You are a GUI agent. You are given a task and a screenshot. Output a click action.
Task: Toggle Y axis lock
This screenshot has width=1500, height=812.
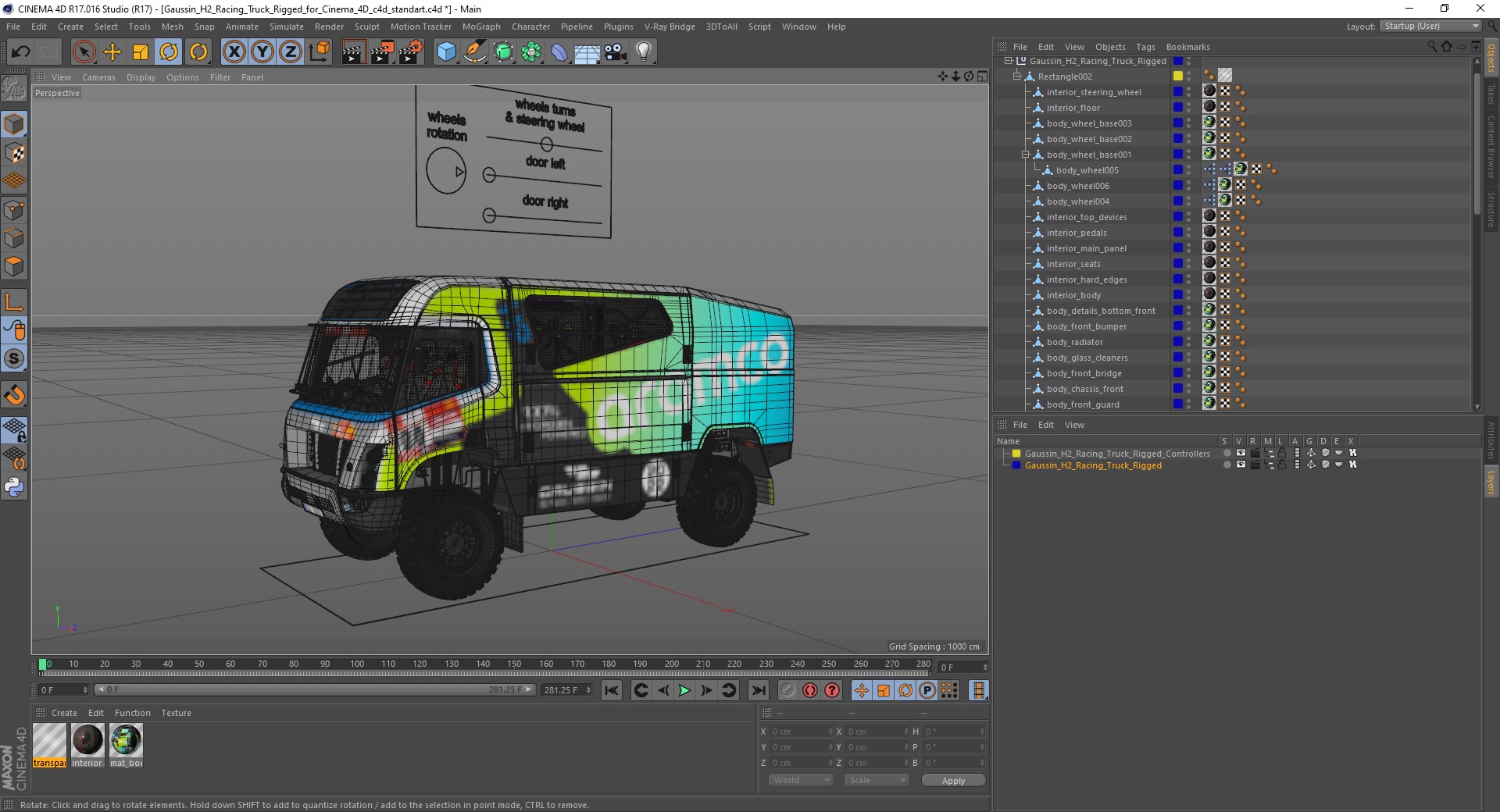click(262, 52)
